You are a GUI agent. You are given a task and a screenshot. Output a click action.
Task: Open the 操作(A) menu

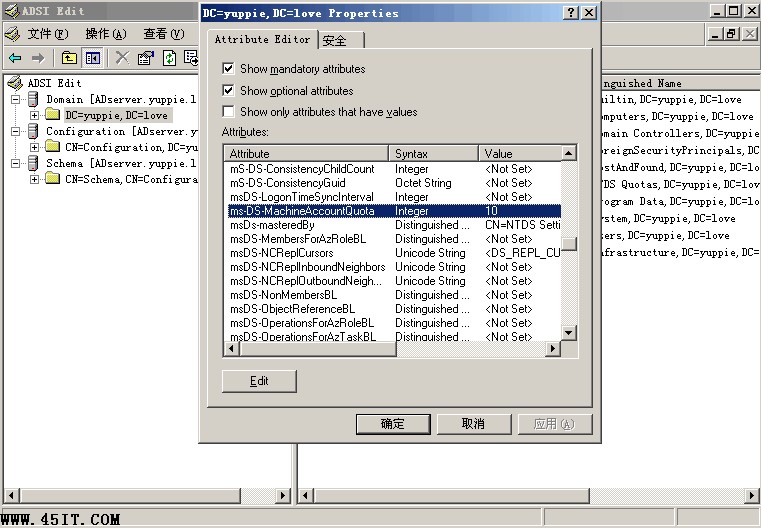106,34
